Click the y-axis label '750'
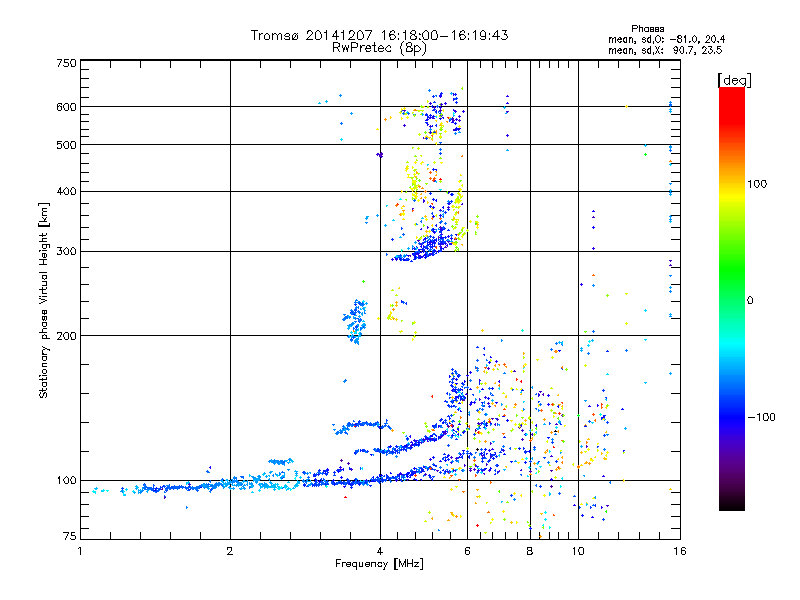 (x=66, y=63)
